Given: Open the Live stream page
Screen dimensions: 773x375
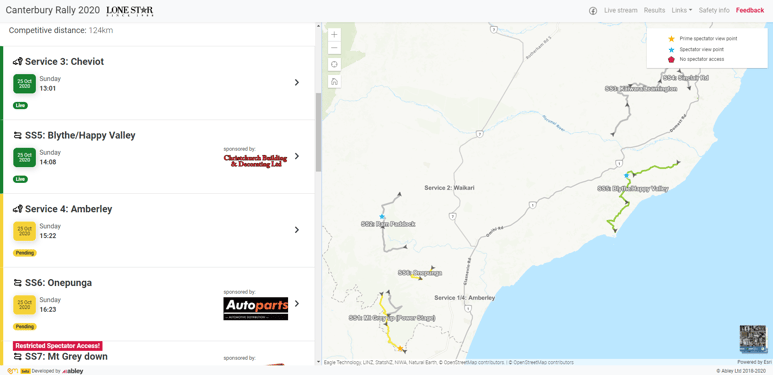Looking at the screenshot, I should 621,10.
